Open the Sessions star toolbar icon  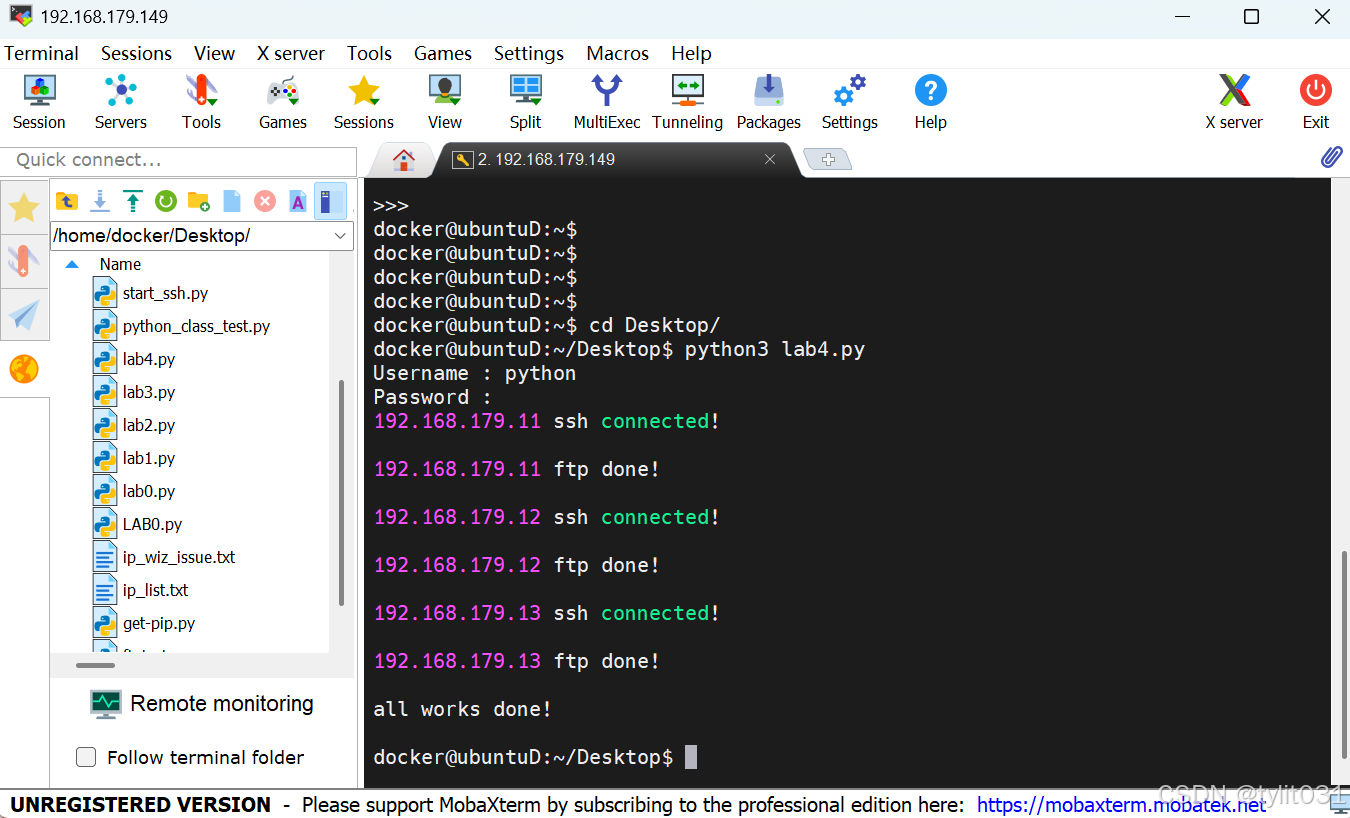[364, 102]
